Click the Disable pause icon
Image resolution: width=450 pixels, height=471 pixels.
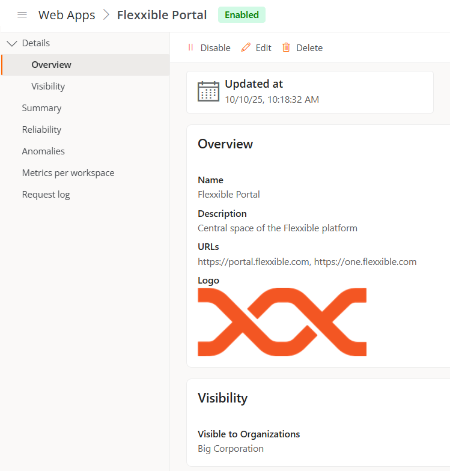click(191, 48)
